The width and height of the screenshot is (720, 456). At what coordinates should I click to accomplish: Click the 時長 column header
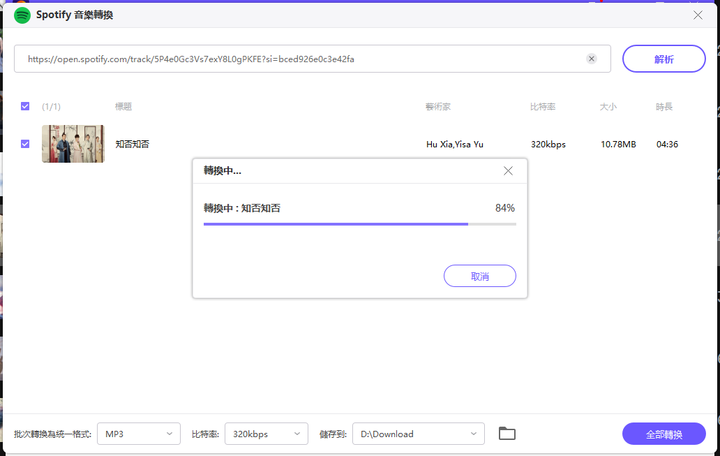click(x=664, y=107)
